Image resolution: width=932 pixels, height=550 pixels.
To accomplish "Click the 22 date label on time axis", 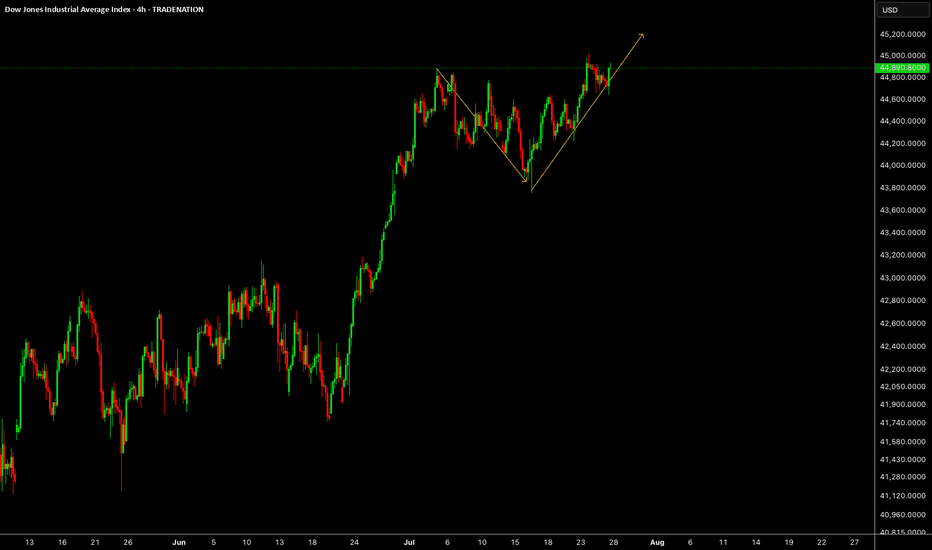I will pyautogui.click(x=821, y=542).
